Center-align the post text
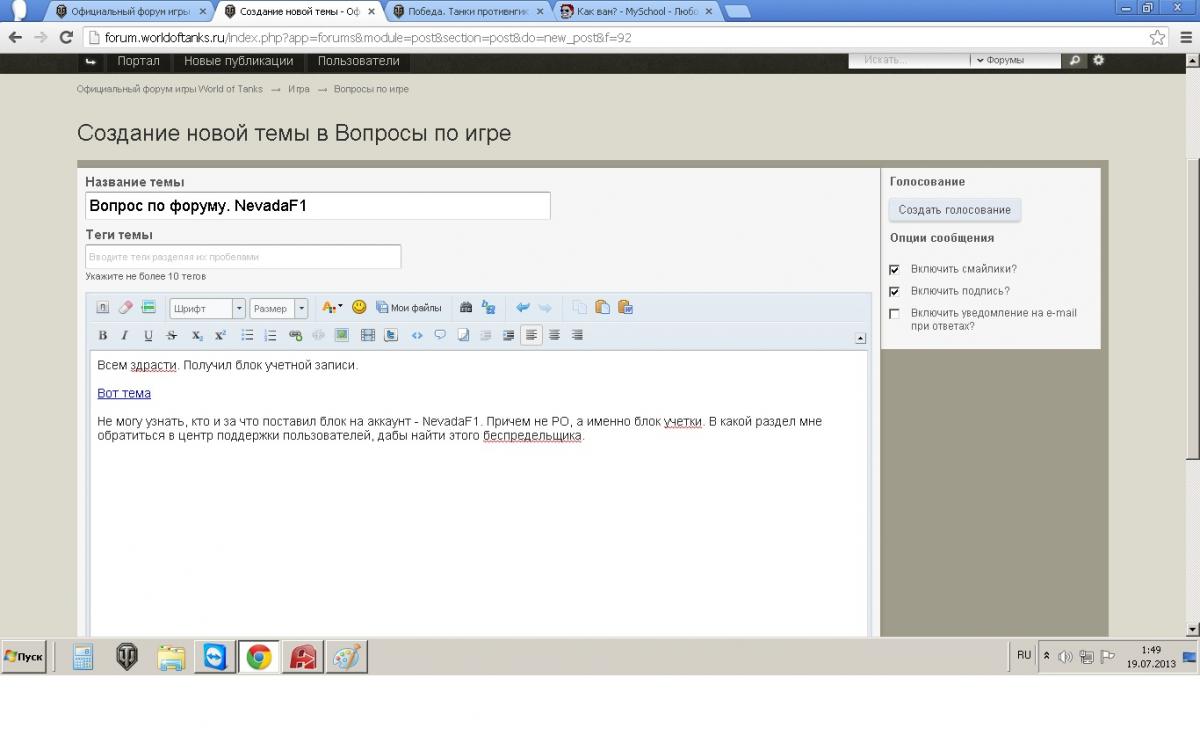The width and height of the screenshot is (1200, 736). pyautogui.click(x=554, y=336)
